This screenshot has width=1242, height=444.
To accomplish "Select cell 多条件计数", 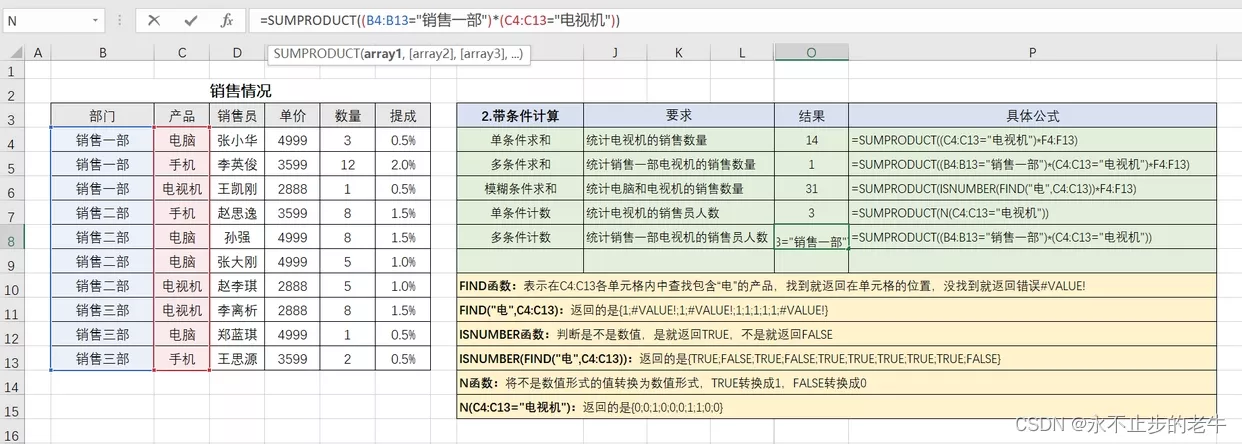I will pos(519,237).
